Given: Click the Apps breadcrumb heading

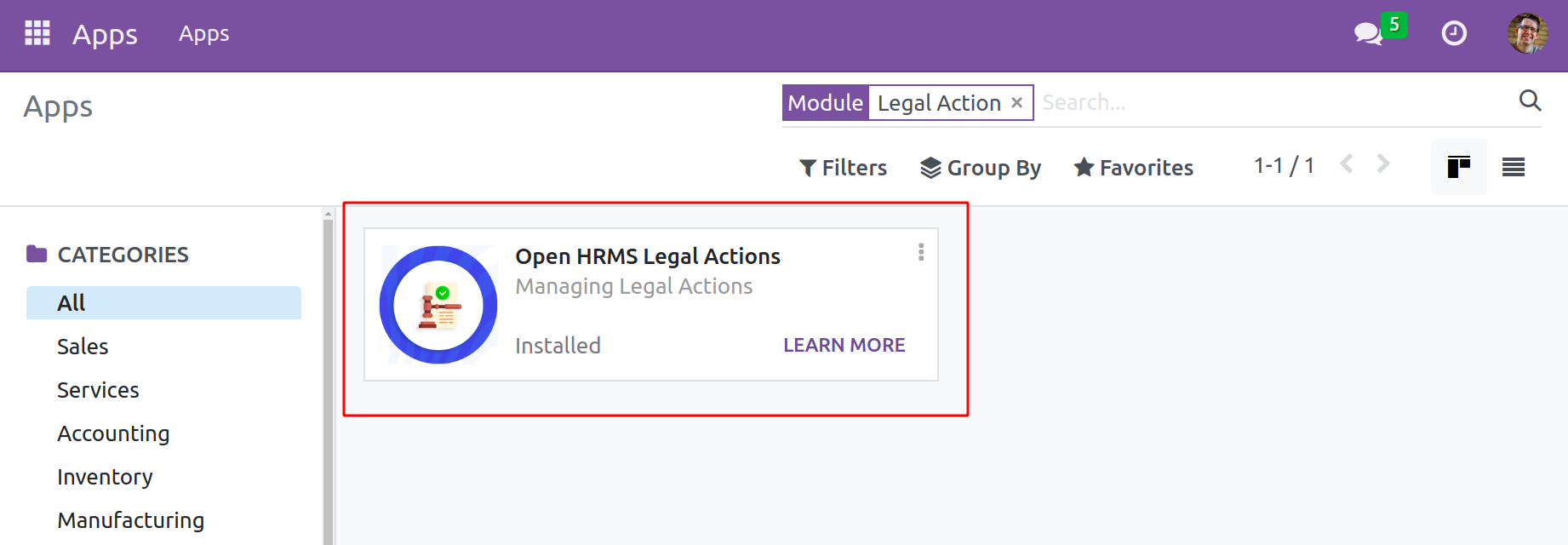Looking at the screenshot, I should (x=58, y=106).
